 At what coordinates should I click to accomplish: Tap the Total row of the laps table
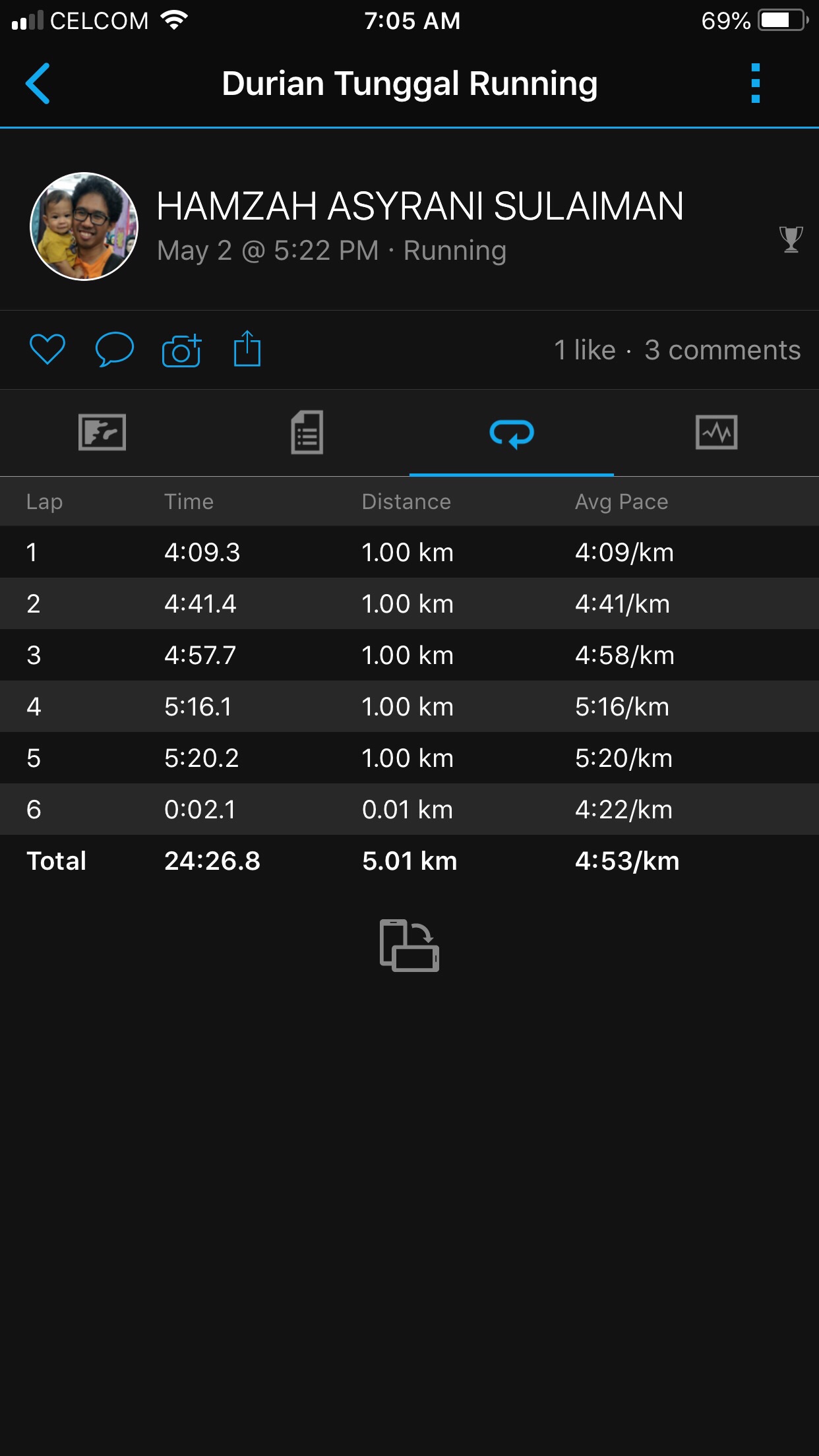click(x=409, y=861)
